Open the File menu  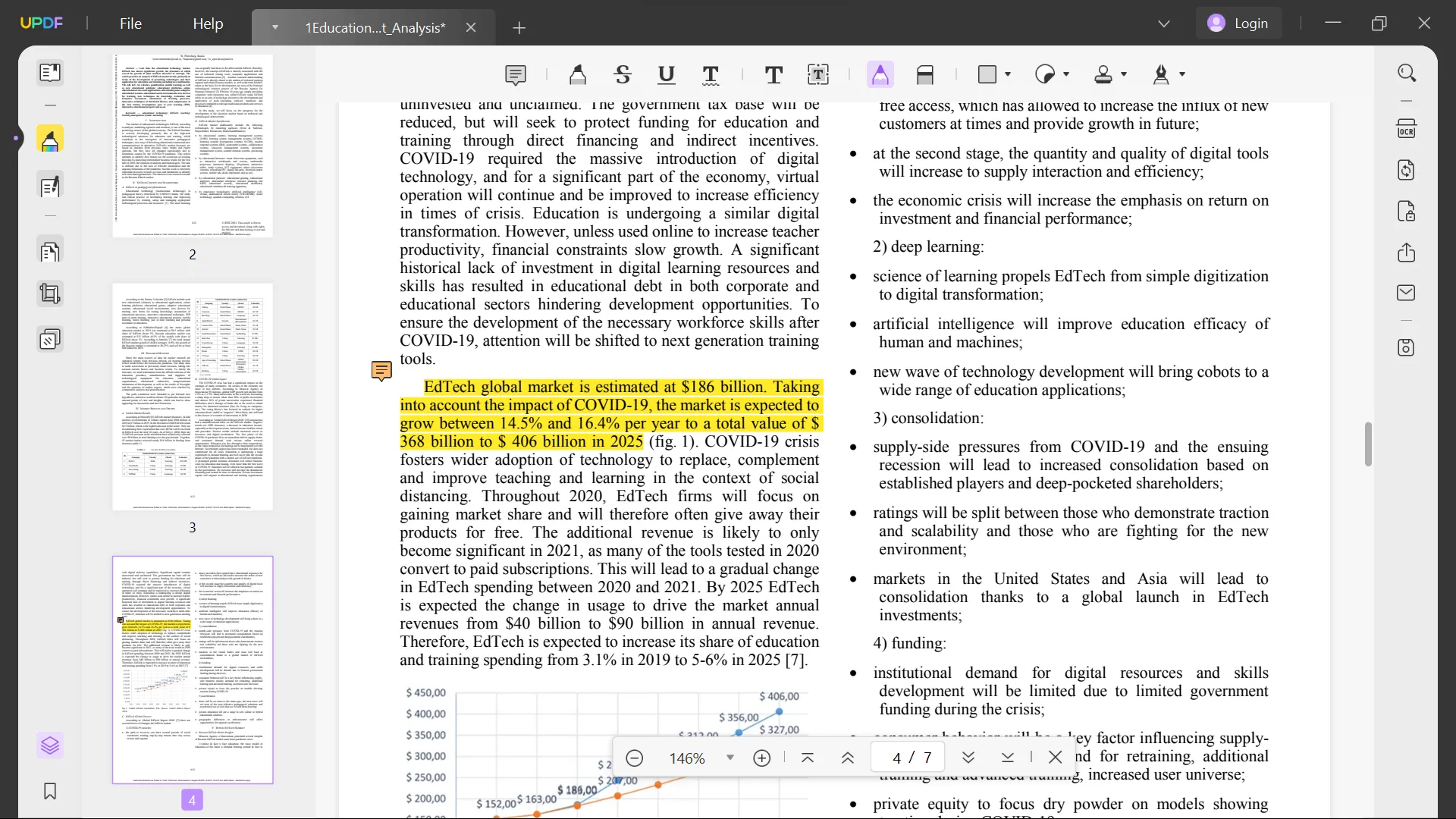pyautogui.click(x=130, y=24)
